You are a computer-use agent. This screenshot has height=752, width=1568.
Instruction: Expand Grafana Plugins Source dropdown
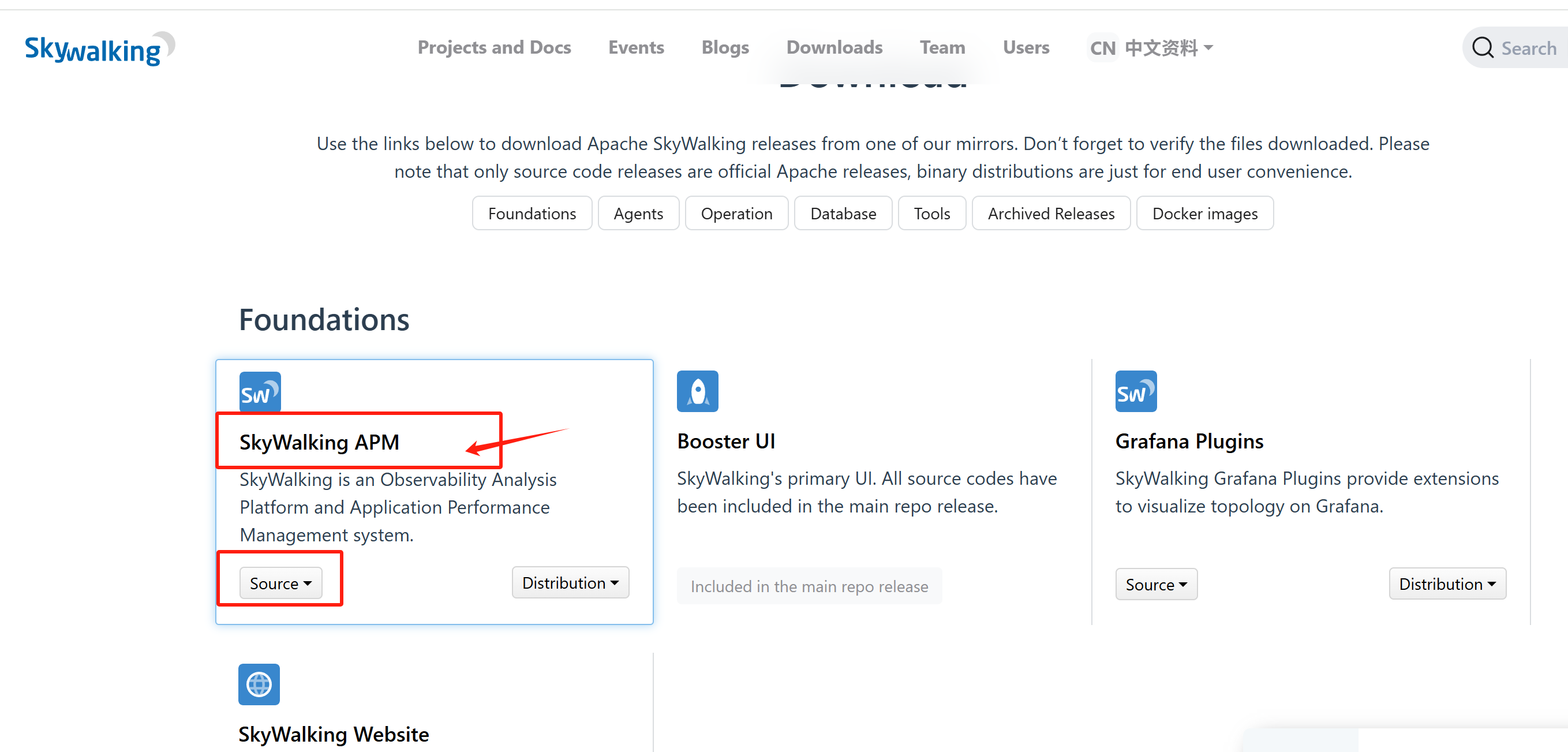(x=1155, y=585)
